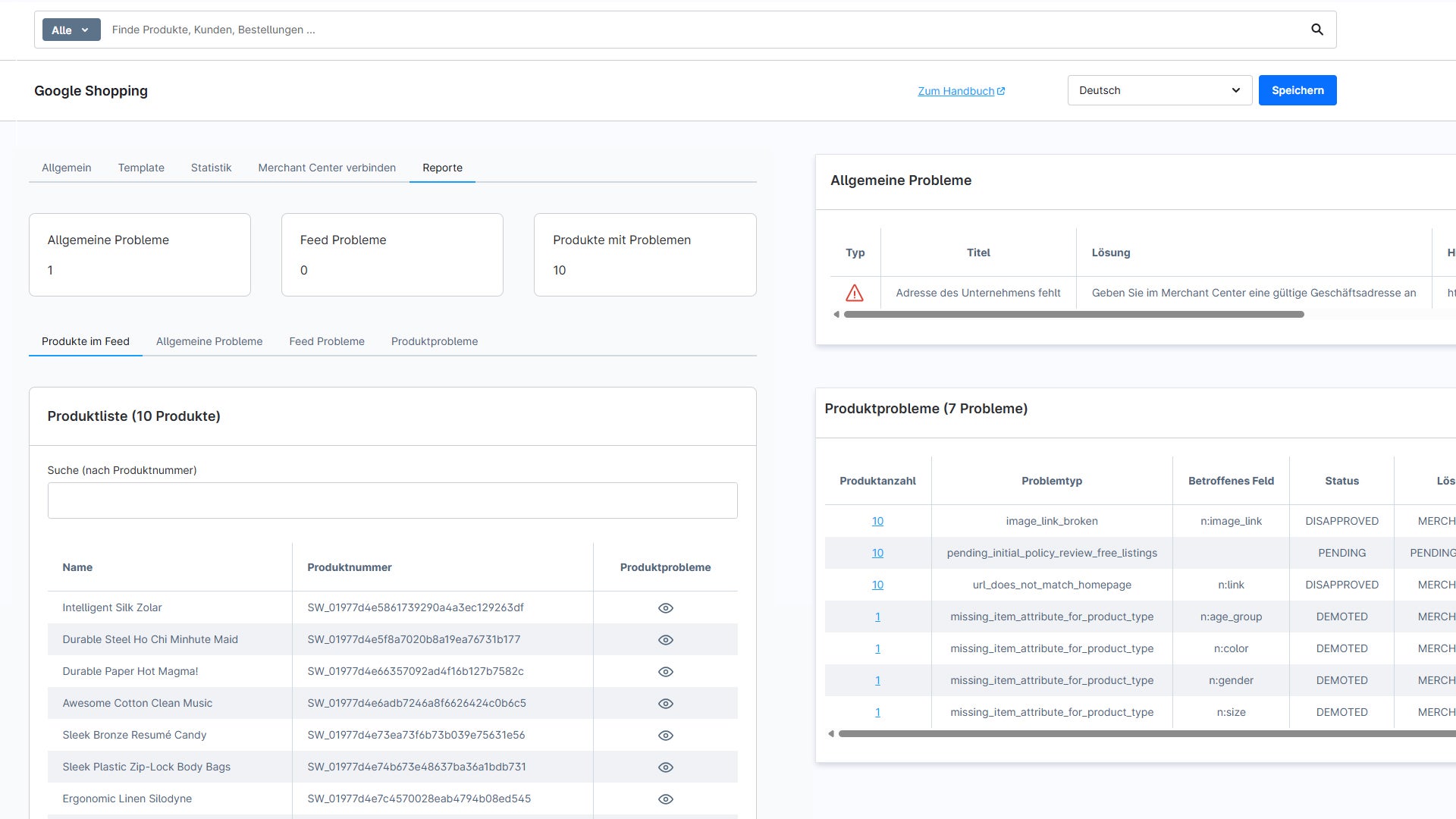Click the search magnifier icon
Screen dimensions: 1456x819
click(1317, 30)
